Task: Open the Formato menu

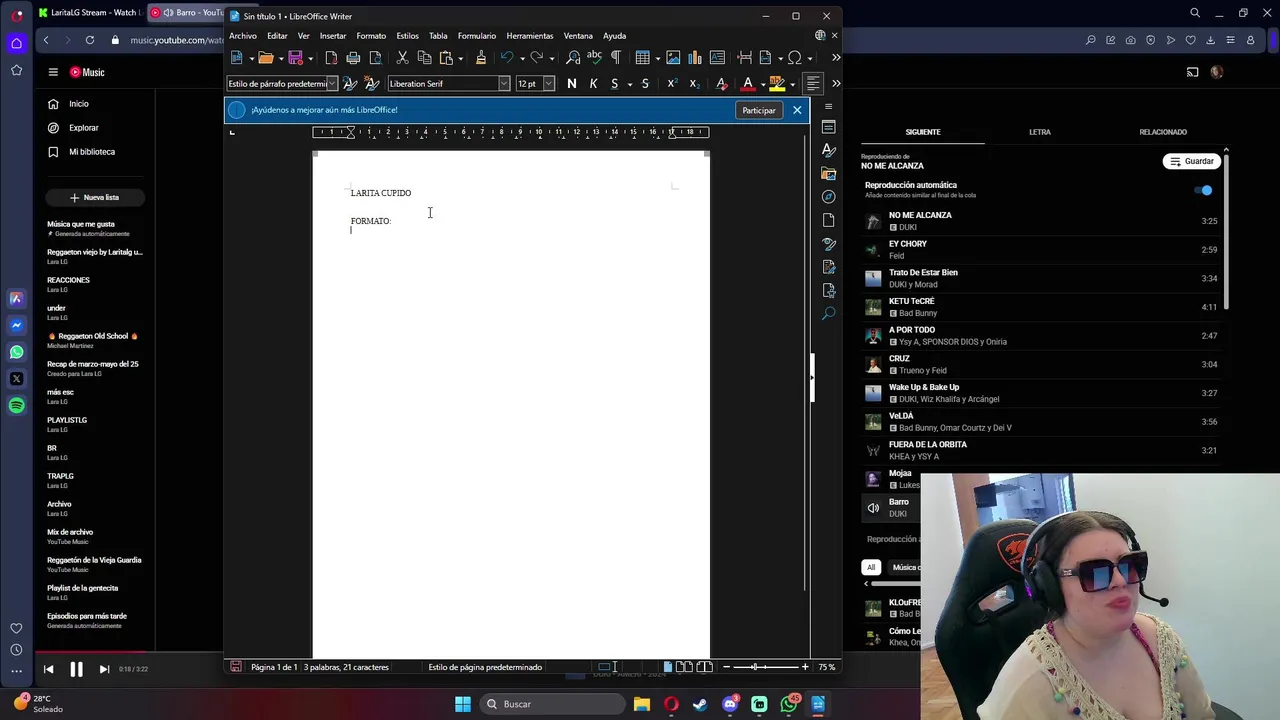Action: [x=371, y=36]
